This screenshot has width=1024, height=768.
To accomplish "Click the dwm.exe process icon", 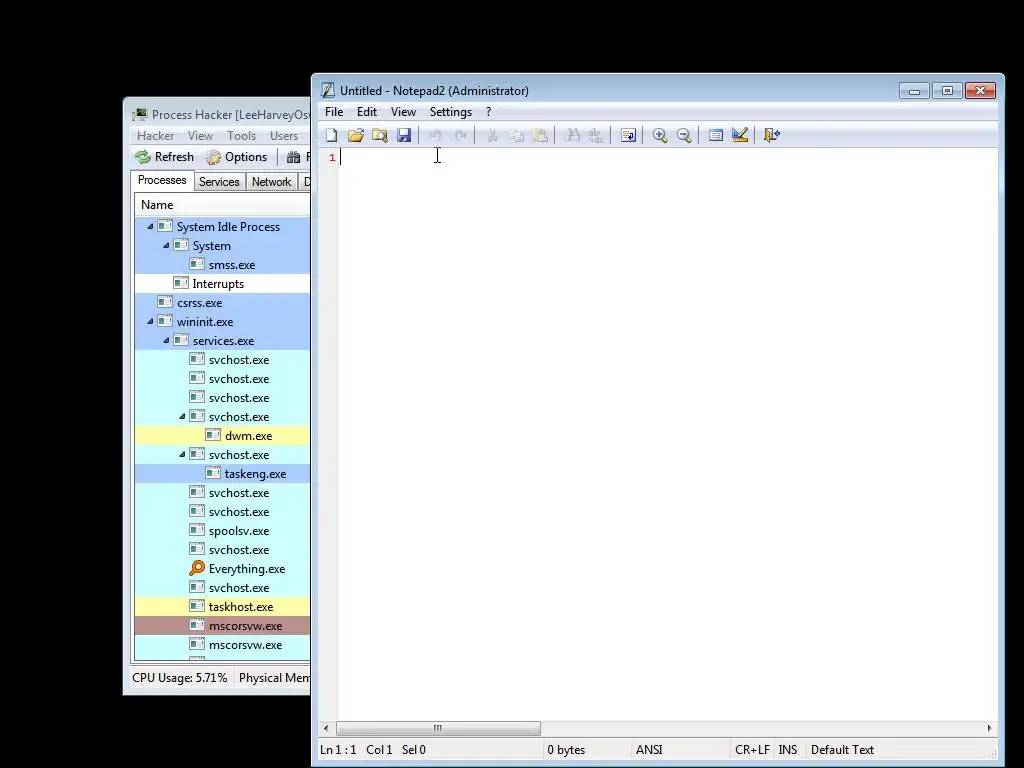I will click(213, 435).
